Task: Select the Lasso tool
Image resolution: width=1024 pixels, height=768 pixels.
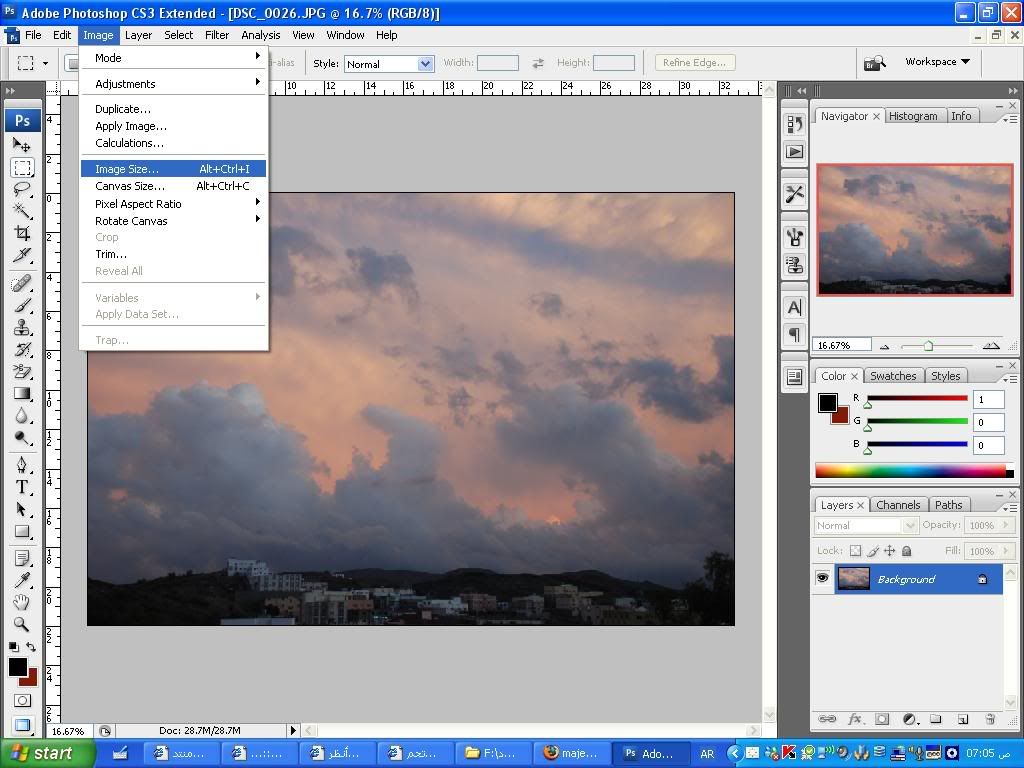Action: (x=22, y=189)
